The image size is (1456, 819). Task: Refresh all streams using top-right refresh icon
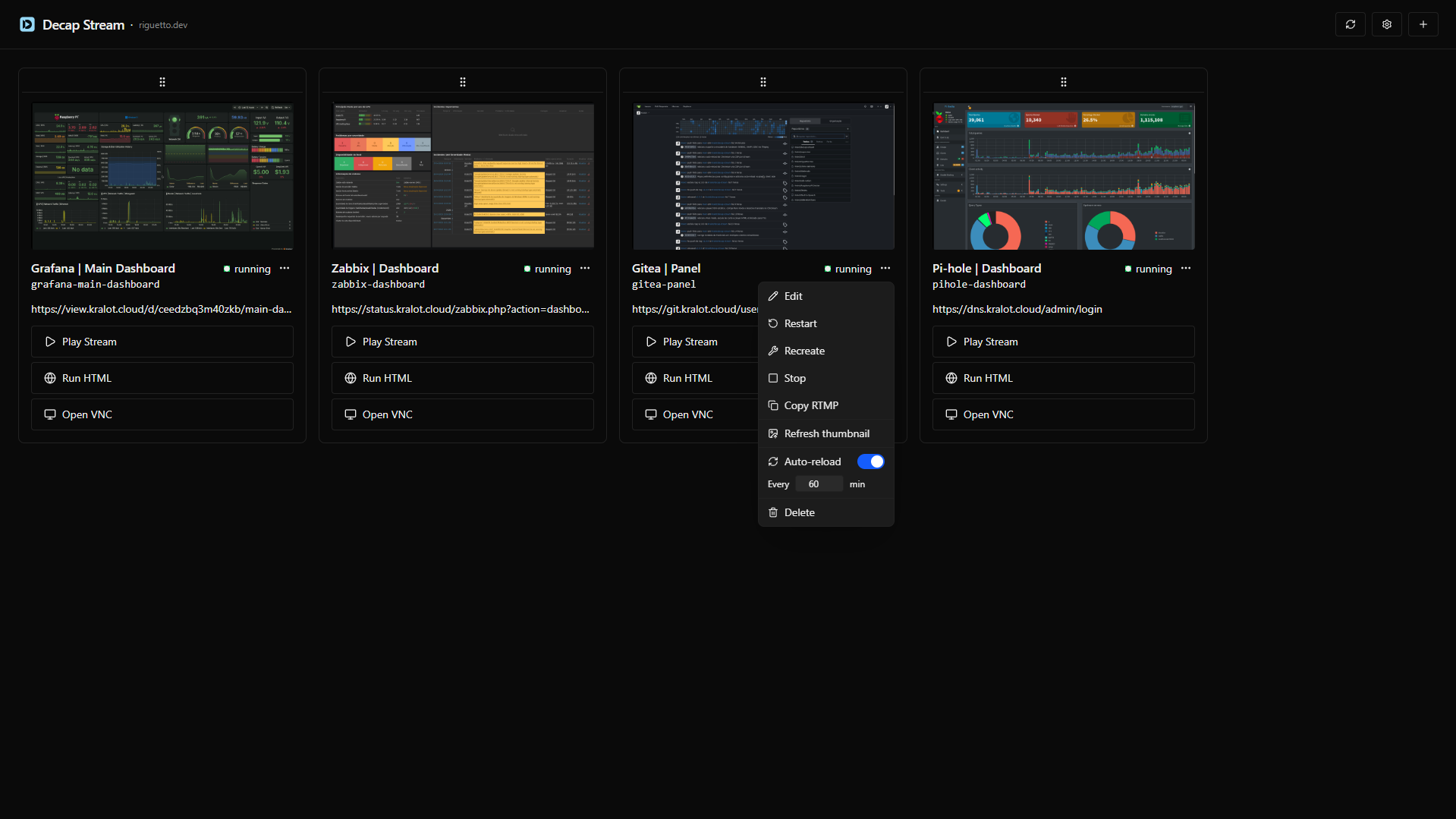pos(1351,24)
